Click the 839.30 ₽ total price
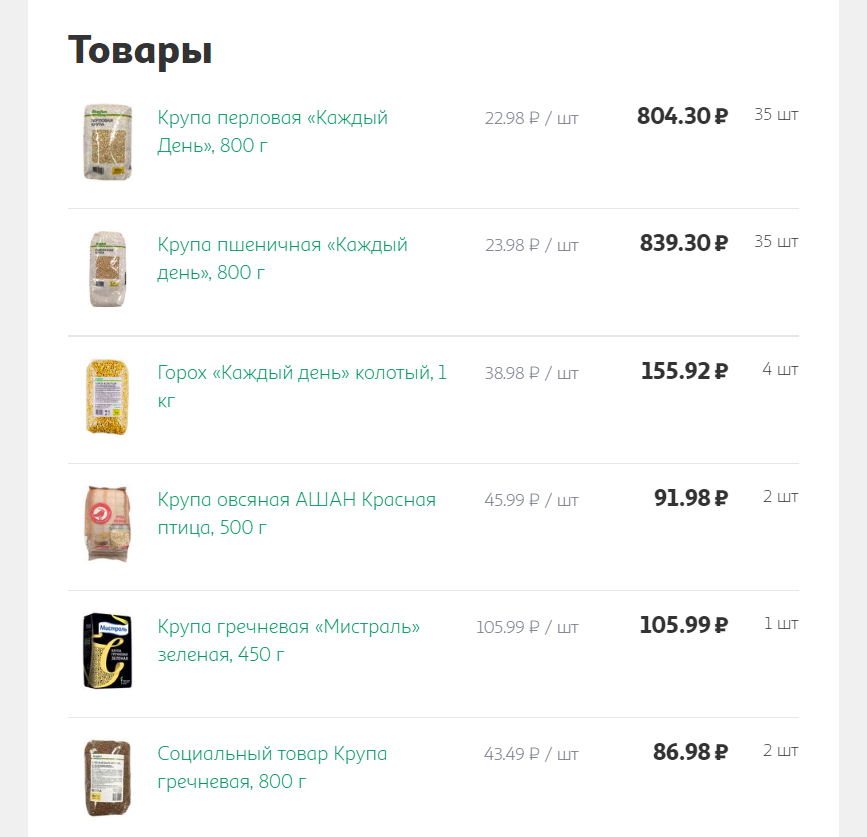The height and width of the screenshot is (837, 867). point(684,243)
